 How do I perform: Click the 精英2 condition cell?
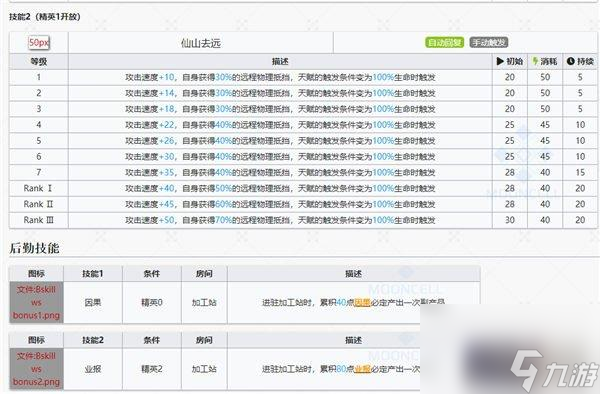(x=152, y=369)
